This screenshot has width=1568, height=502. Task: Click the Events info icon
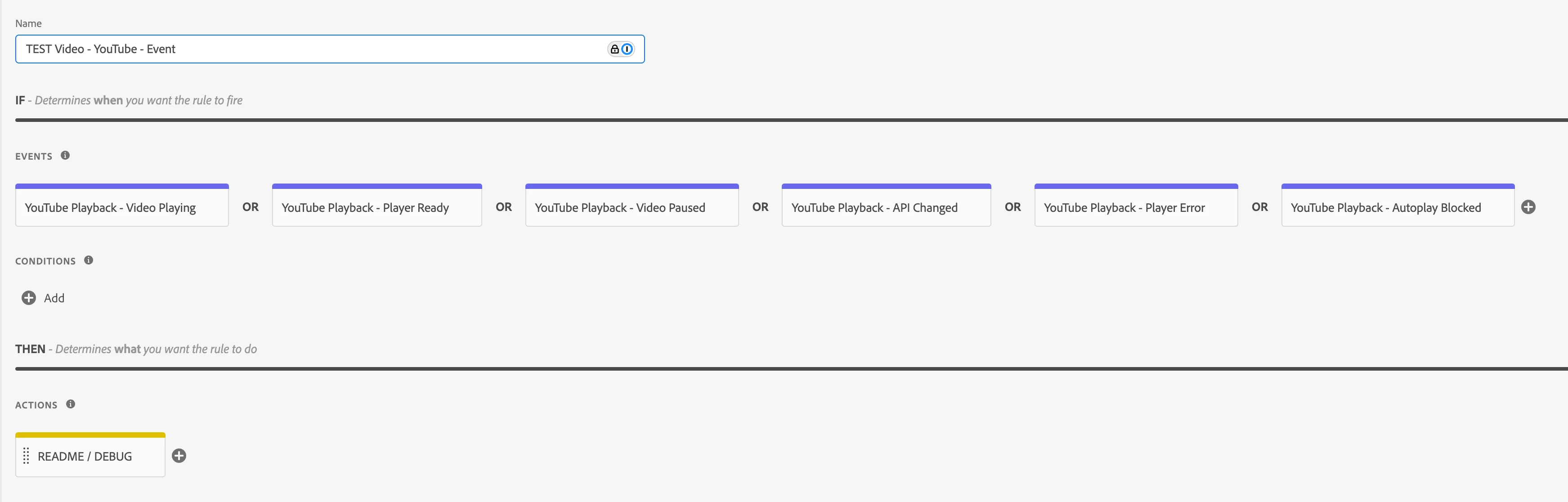pos(65,155)
